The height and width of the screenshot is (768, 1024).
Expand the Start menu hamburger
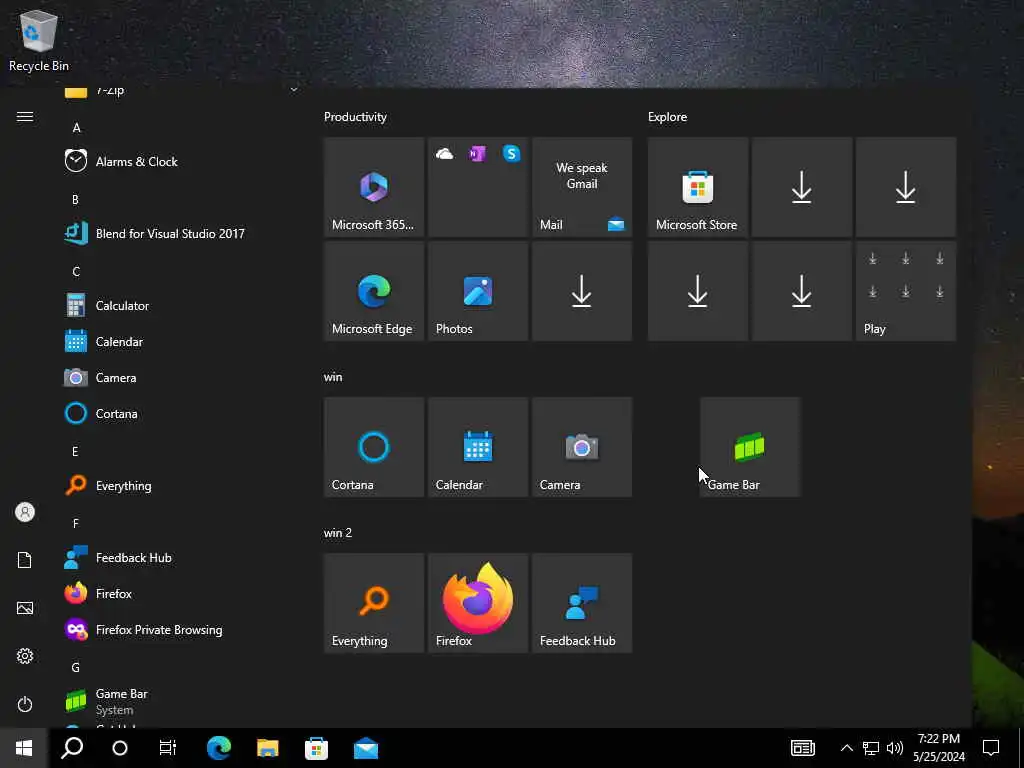click(25, 116)
